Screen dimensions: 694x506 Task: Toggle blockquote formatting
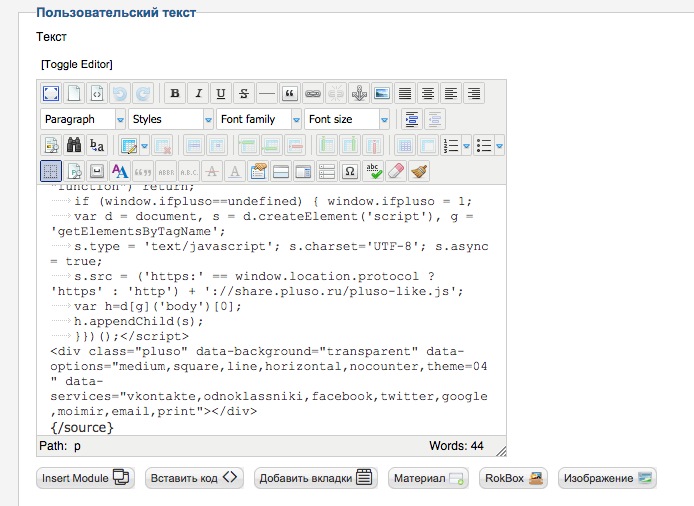[x=290, y=93]
